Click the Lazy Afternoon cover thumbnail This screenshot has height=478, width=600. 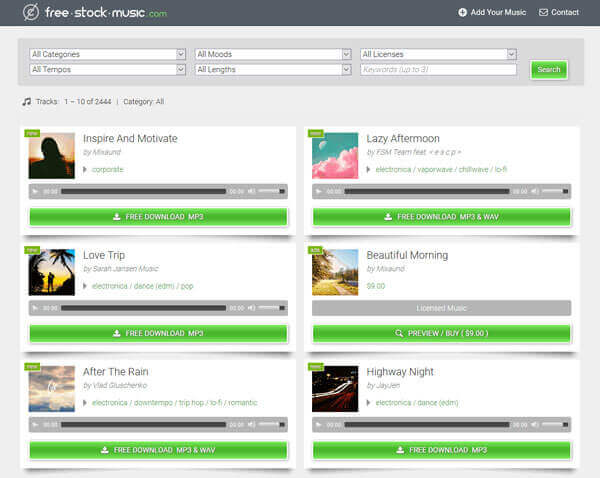[335, 155]
